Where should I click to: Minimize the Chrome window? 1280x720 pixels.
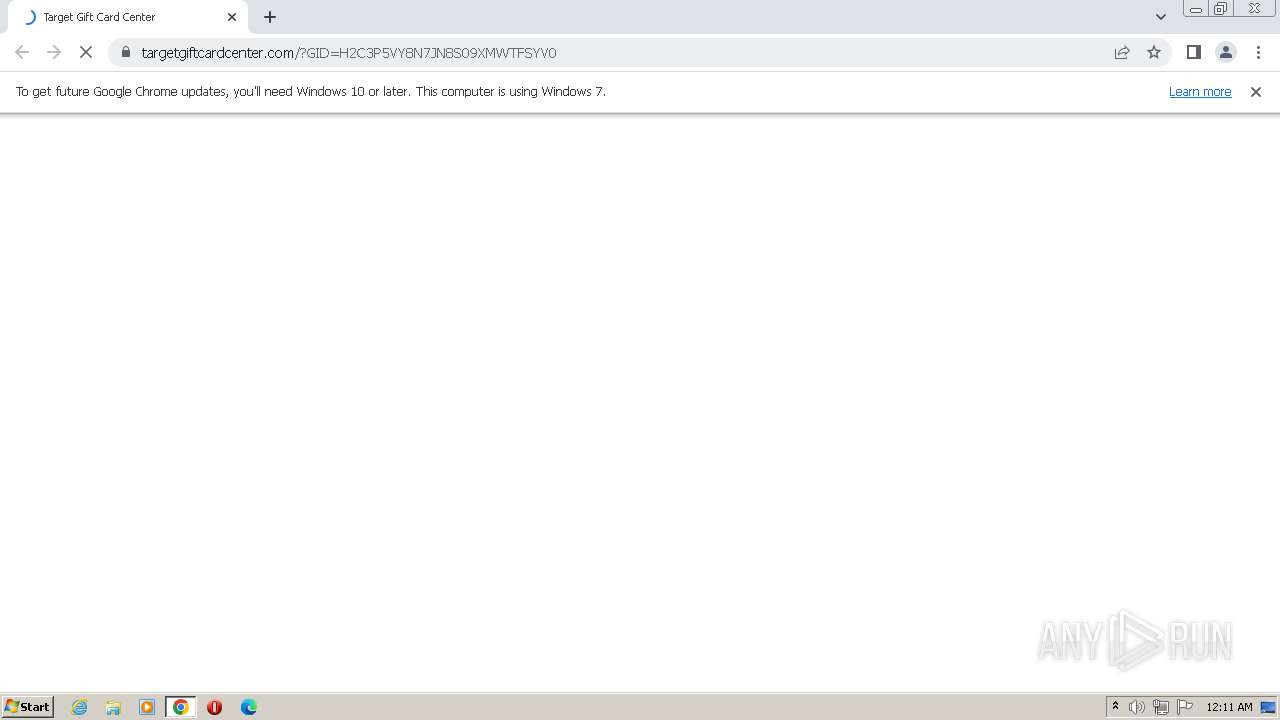pos(1196,9)
